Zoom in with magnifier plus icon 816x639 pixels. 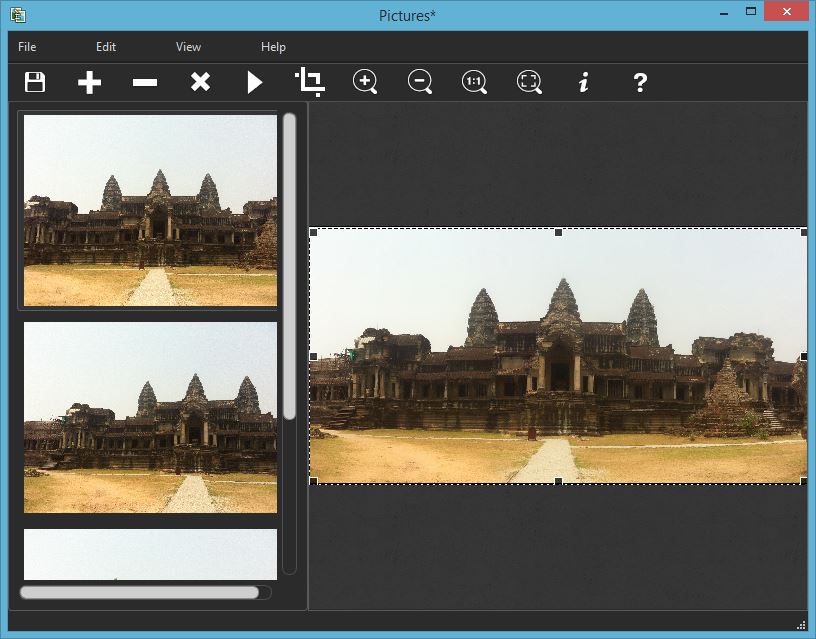pyautogui.click(x=365, y=82)
